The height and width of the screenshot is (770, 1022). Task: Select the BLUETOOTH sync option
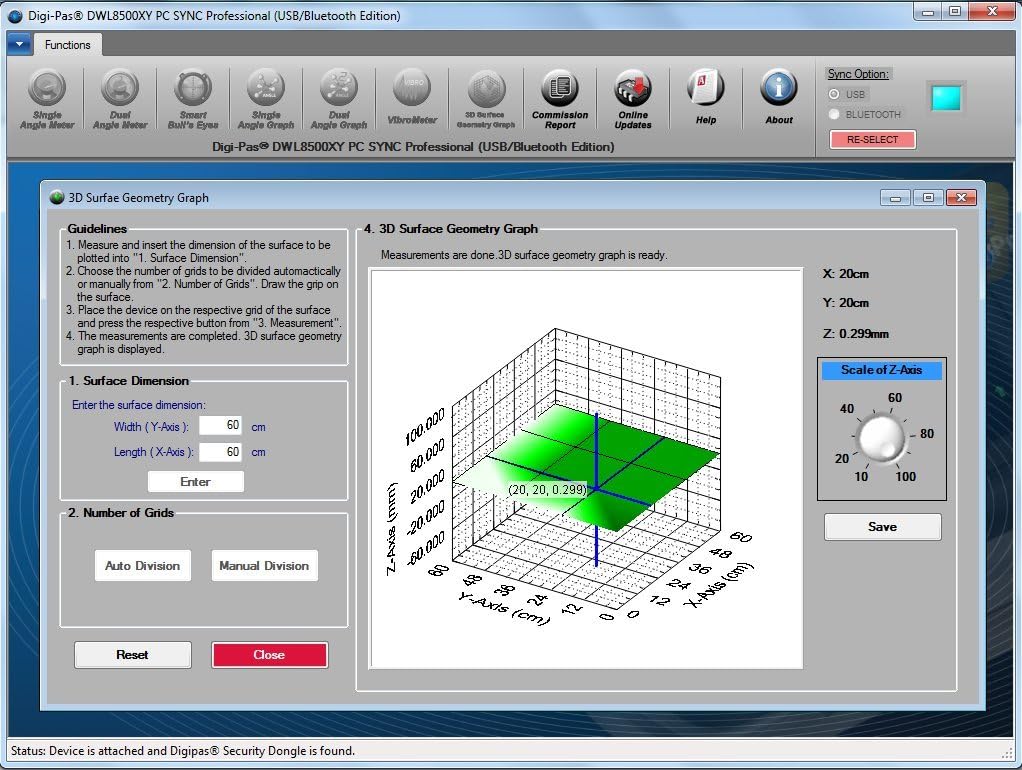click(835, 114)
